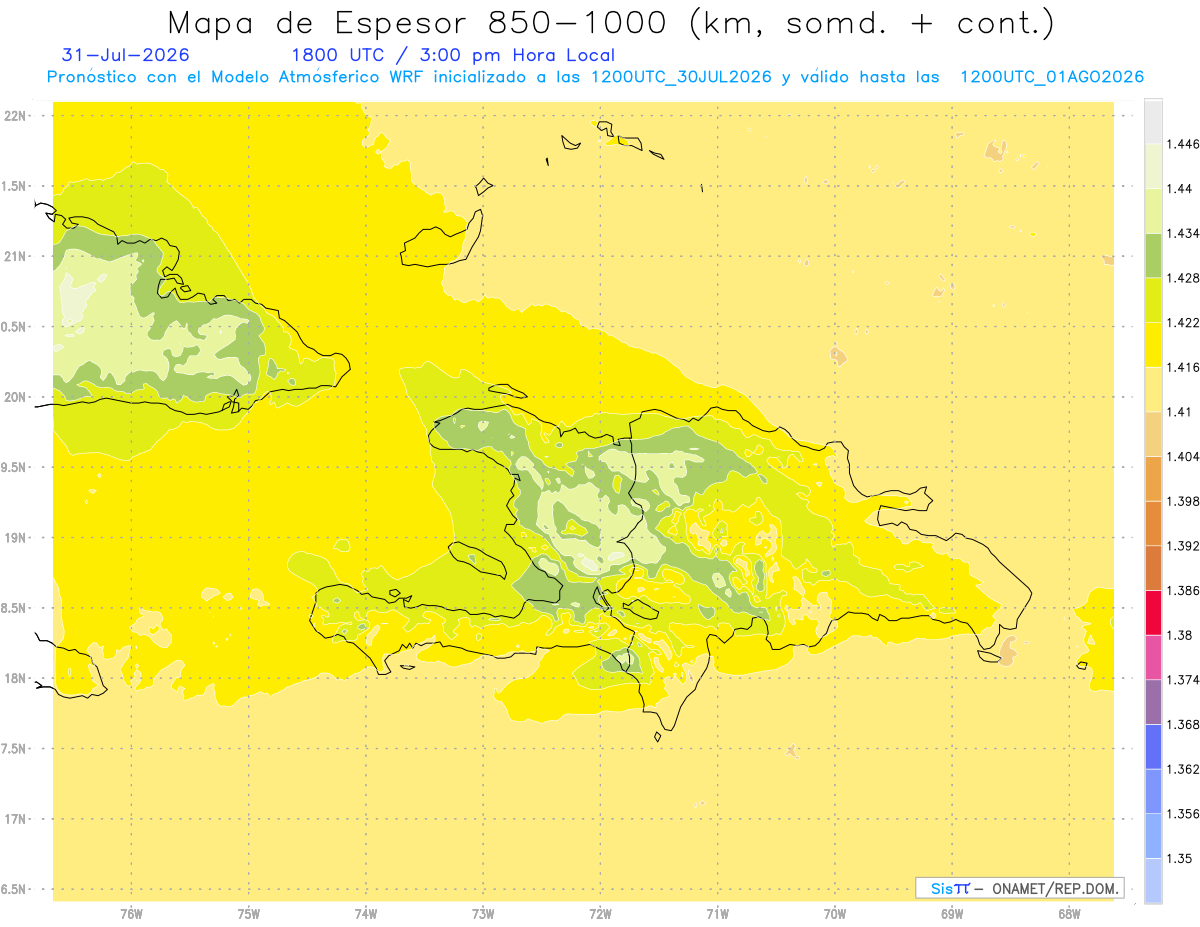Pick the red 1.38–1.386 legend color
This screenshot has height=927, width=1200.
(x=1153, y=612)
